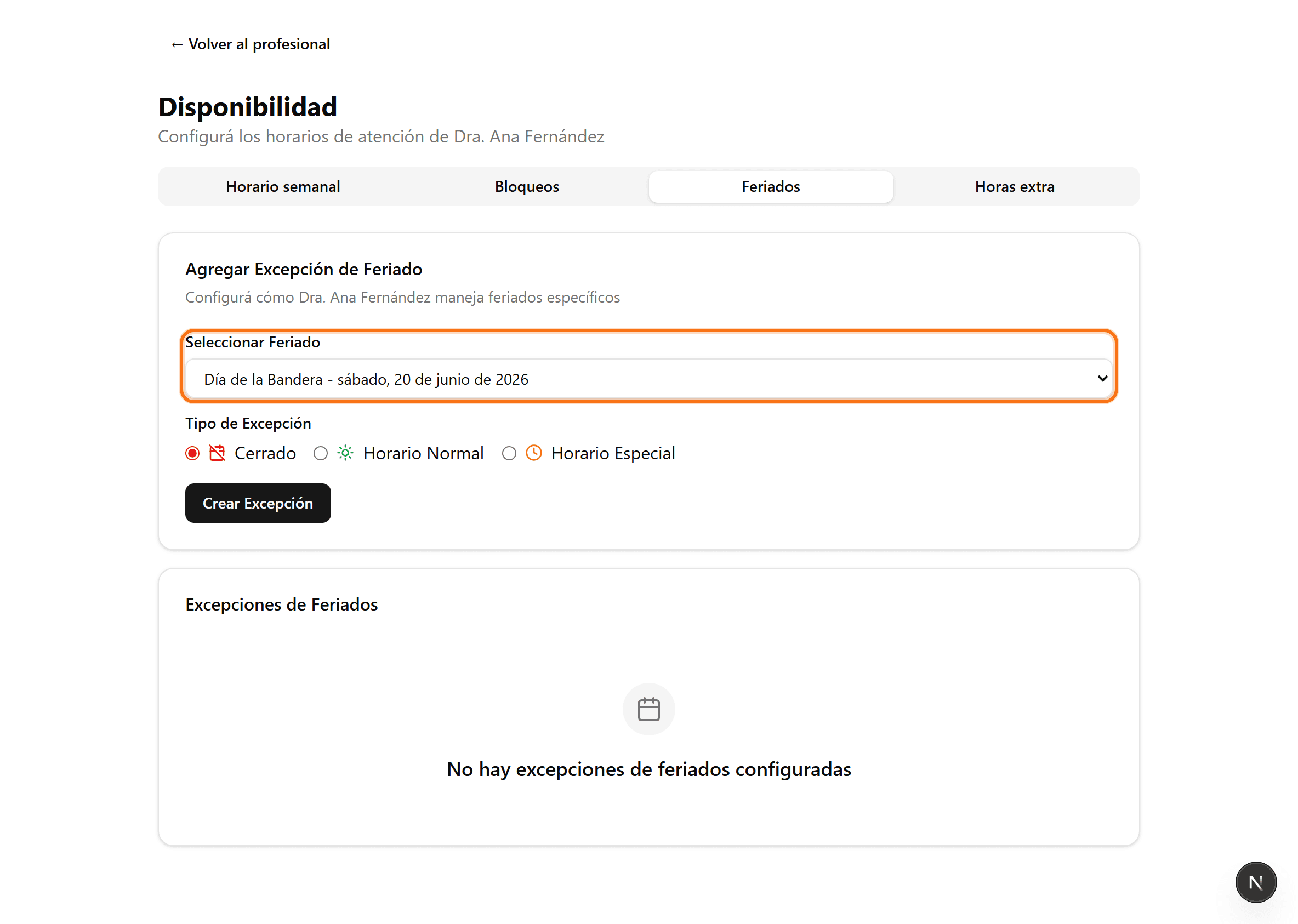Image resolution: width=1298 pixels, height=924 pixels.
Task: Click the Horario Normal label text
Action: tap(423, 453)
